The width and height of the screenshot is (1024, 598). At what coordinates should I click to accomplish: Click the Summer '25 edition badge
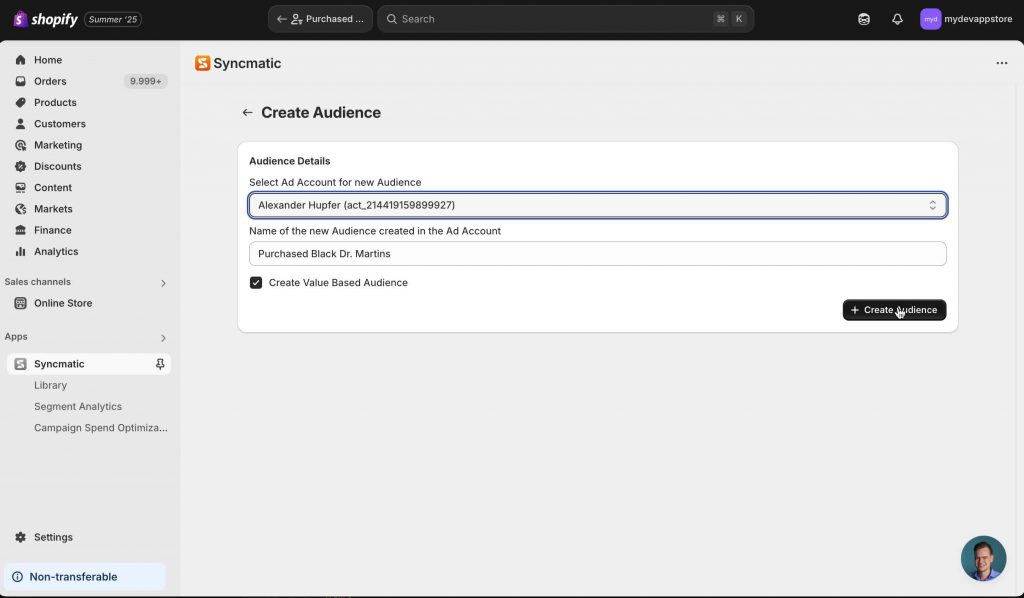(x=113, y=20)
